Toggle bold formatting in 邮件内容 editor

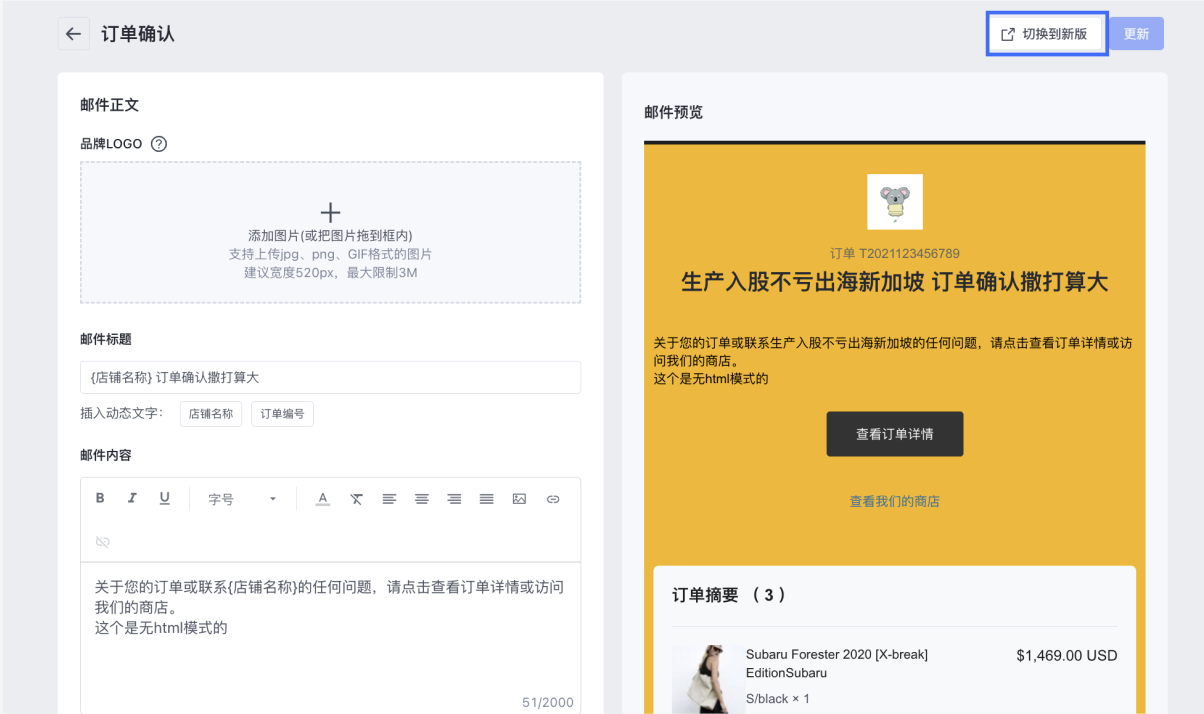100,499
